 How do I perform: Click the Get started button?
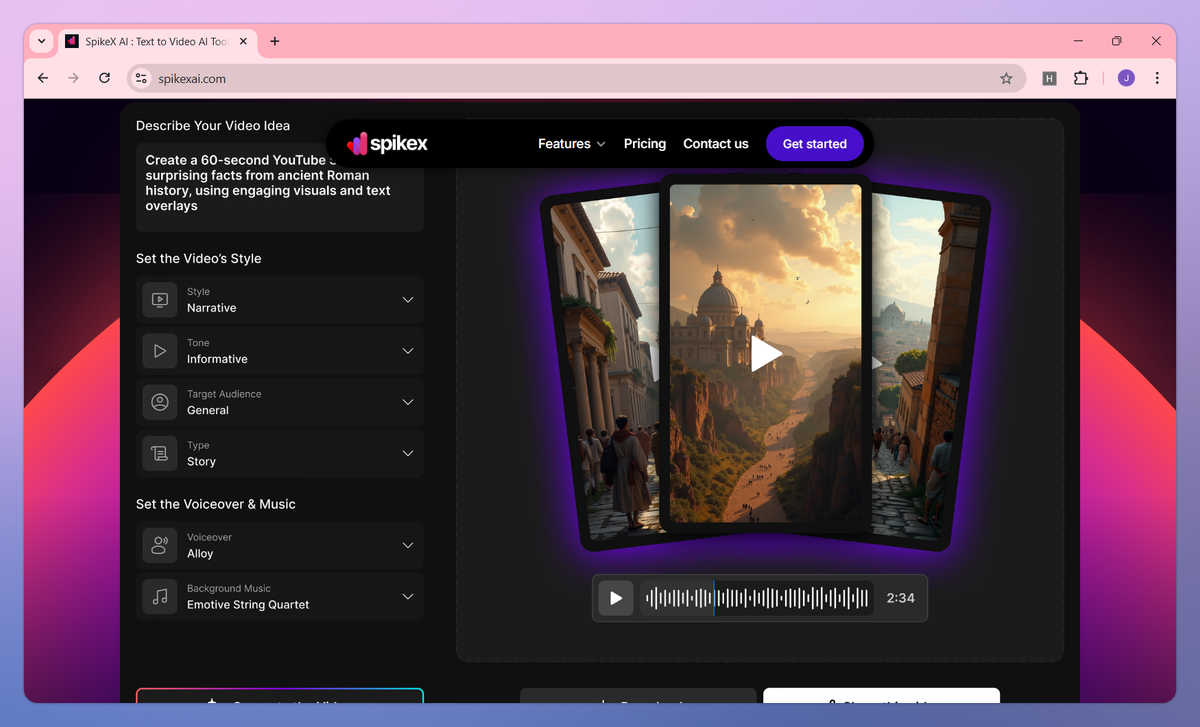click(814, 144)
